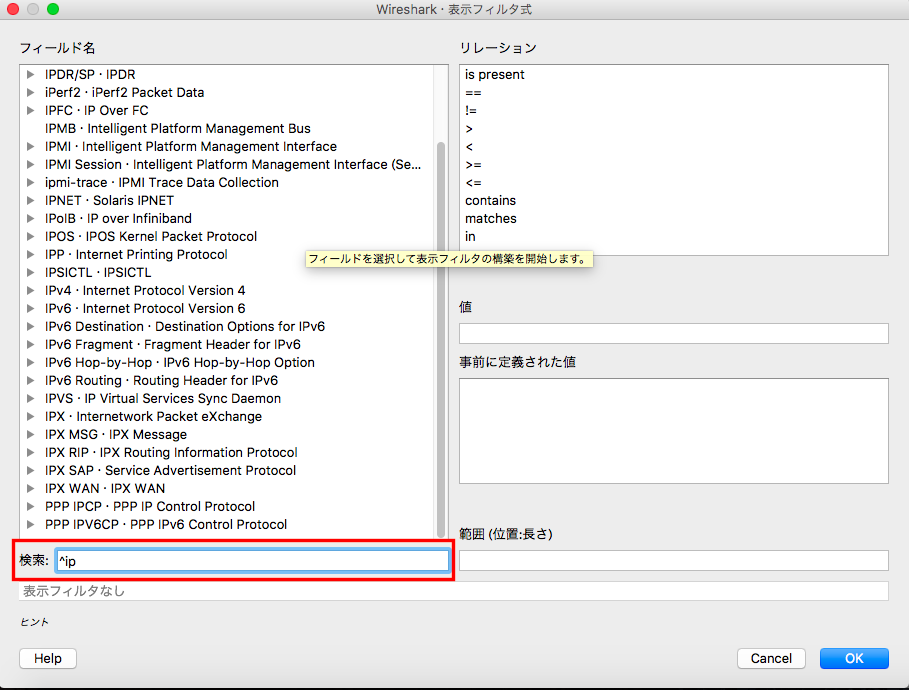Expand IPOS Kernel Packet Protocol row
This screenshot has width=909, height=690.
31,236
